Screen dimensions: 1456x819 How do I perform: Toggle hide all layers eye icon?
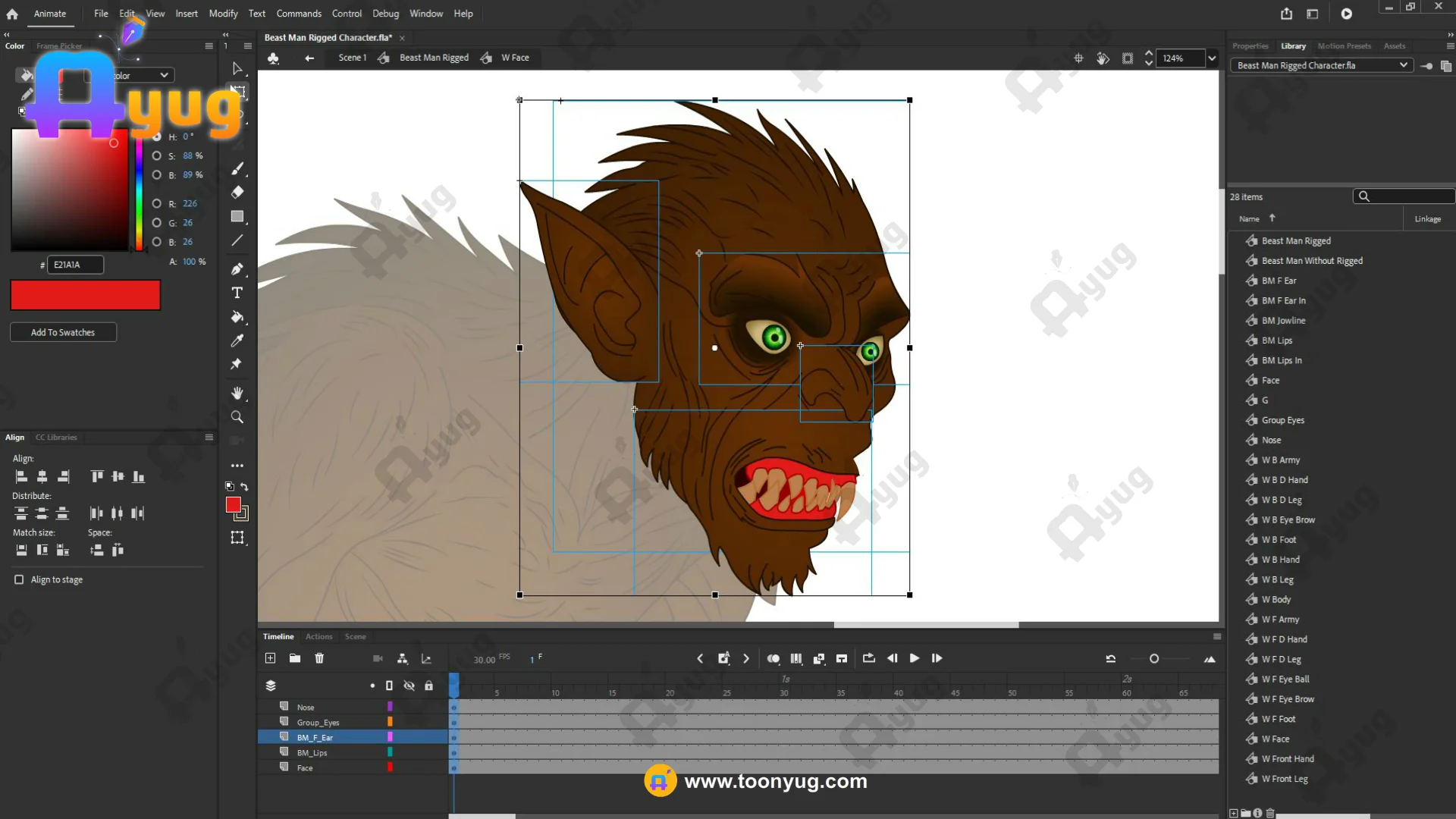tap(409, 686)
